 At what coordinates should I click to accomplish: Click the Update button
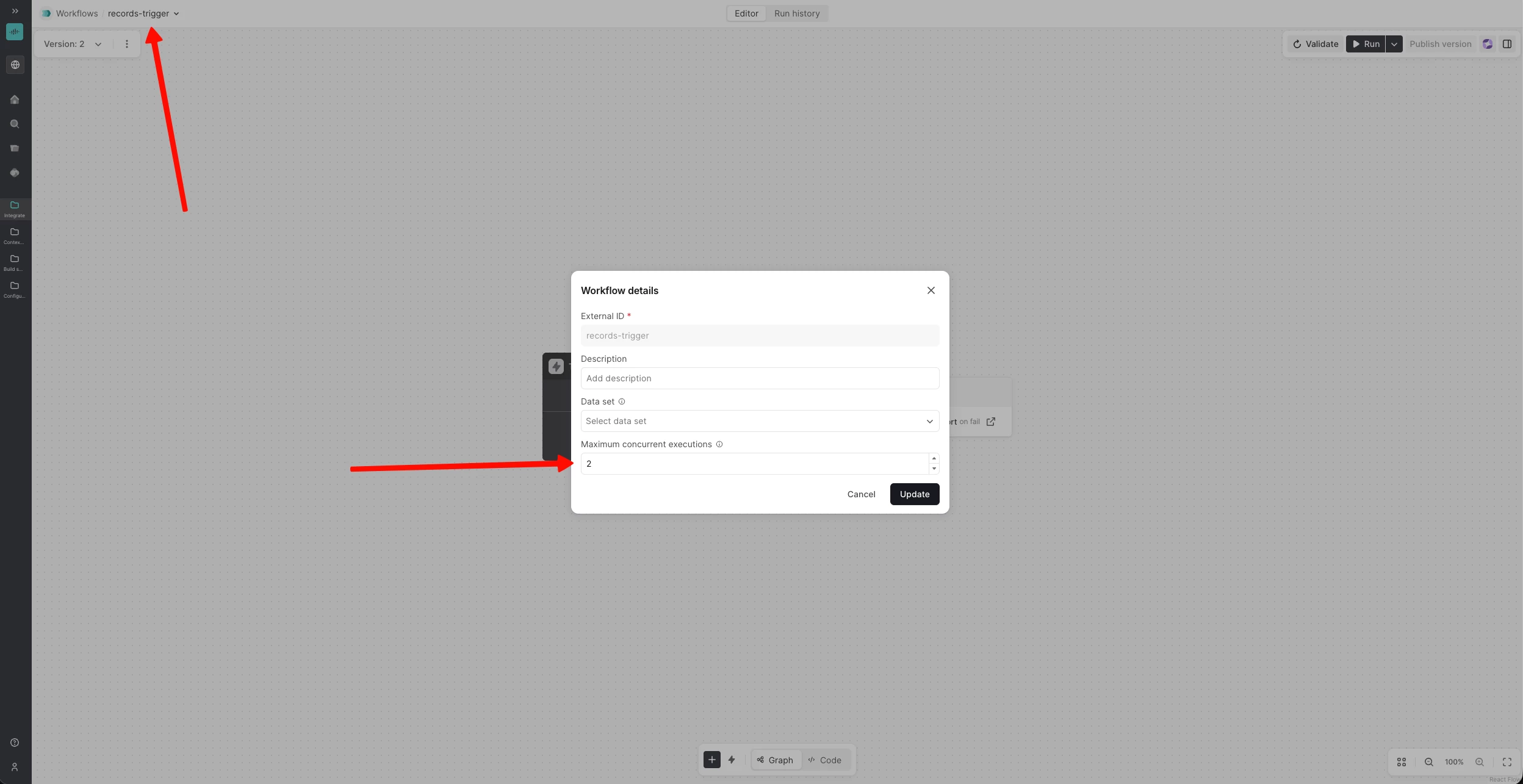(914, 494)
